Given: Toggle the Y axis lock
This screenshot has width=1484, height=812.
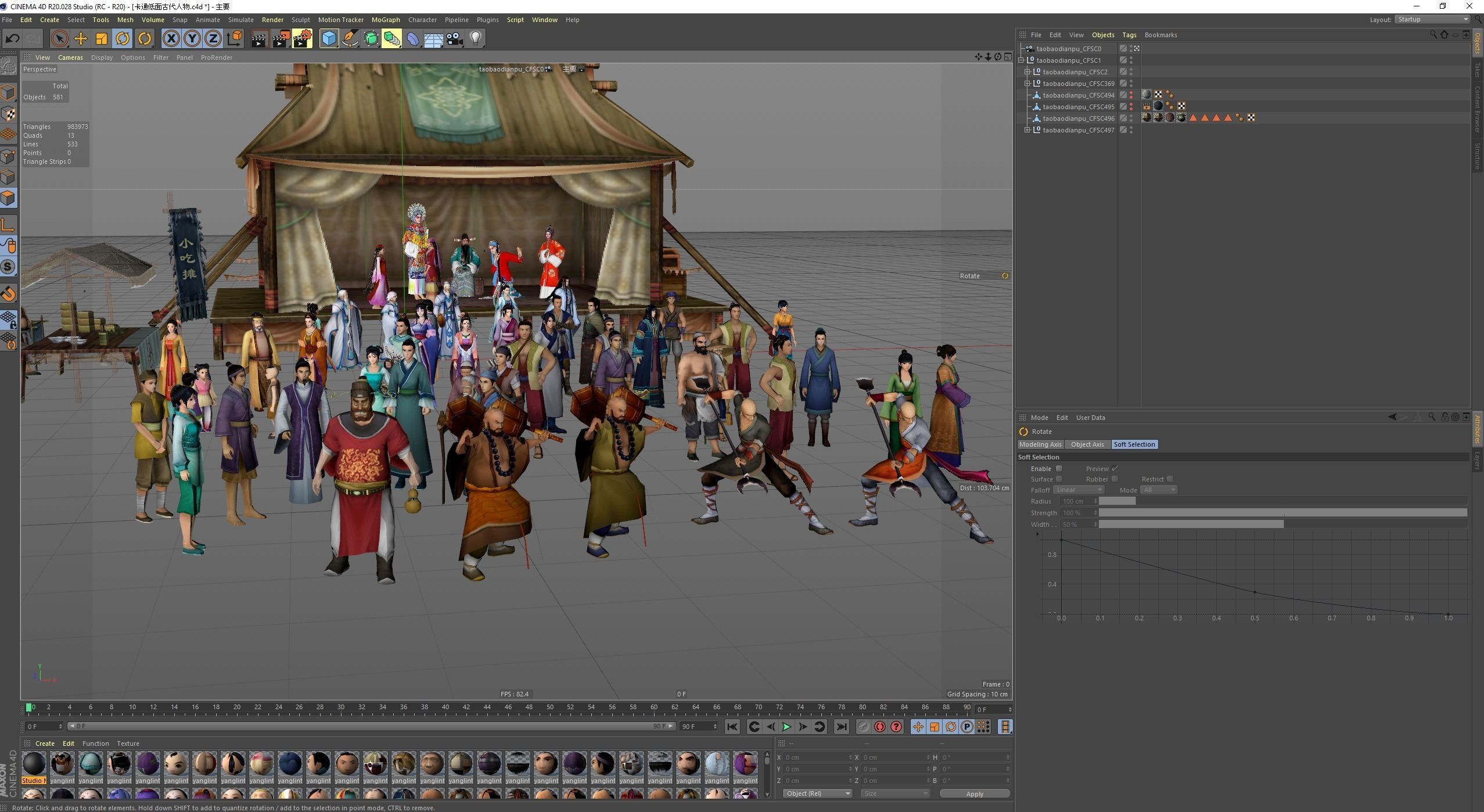Looking at the screenshot, I should point(192,39).
